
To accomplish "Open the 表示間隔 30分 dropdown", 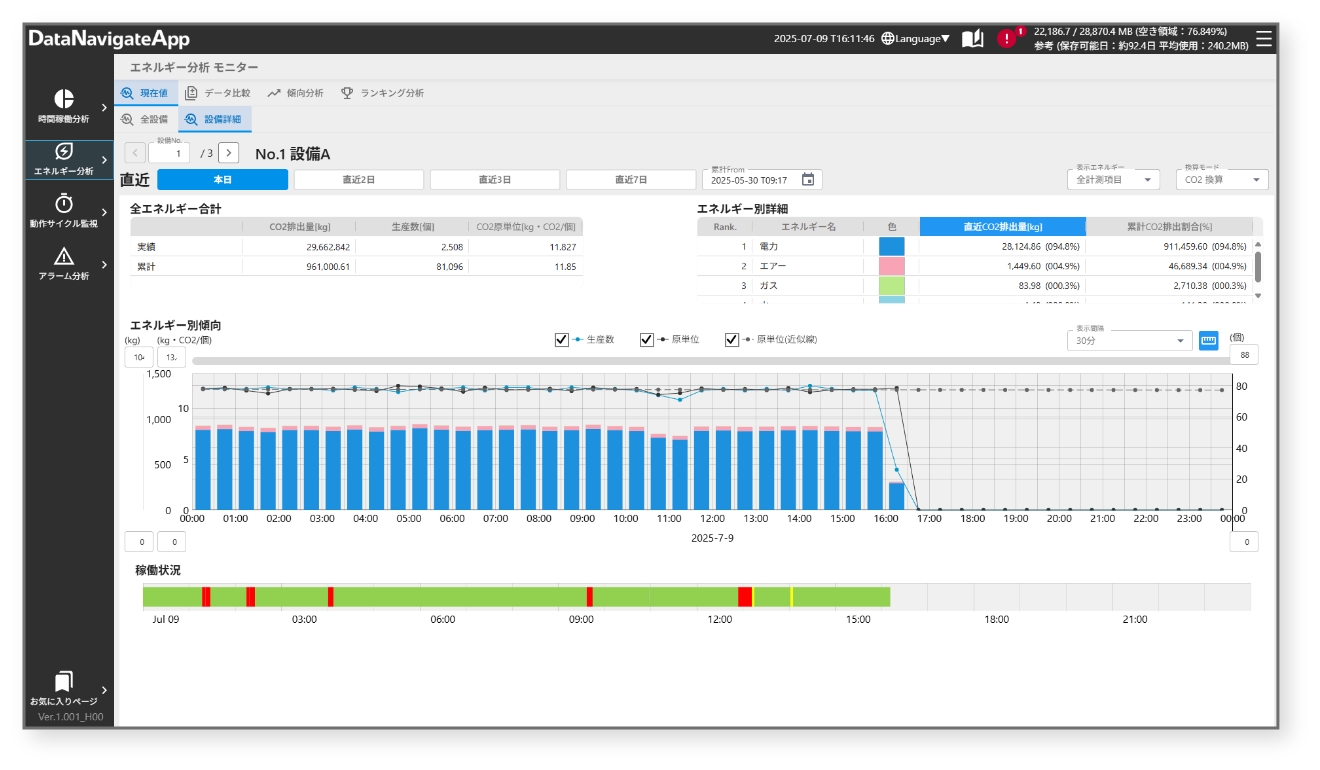I will pos(1129,340).
